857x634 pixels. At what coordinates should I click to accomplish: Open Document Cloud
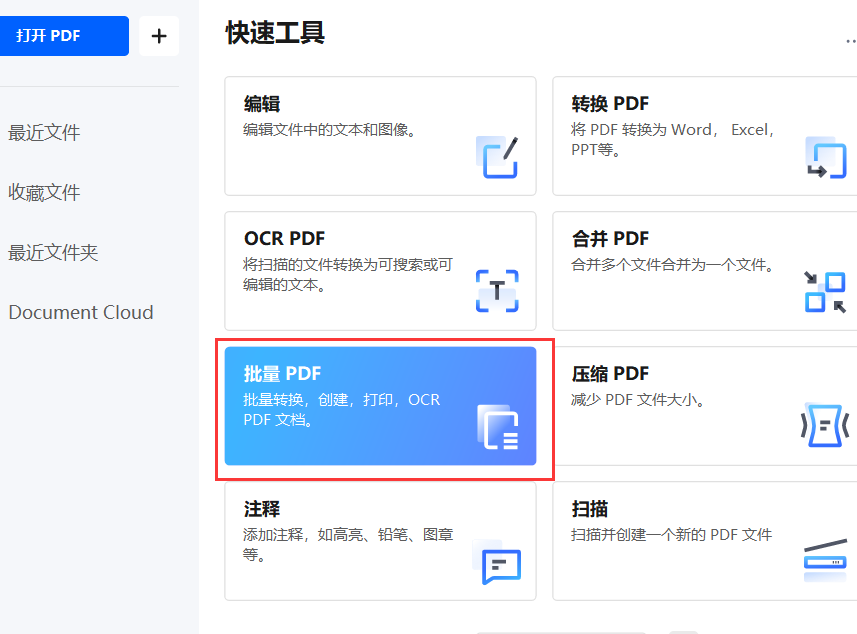coord(80,312)
